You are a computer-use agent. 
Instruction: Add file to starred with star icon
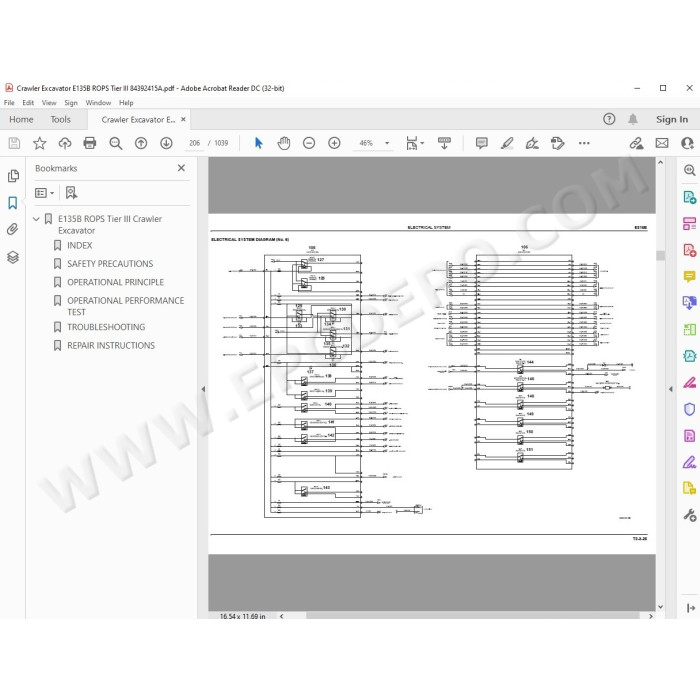(x=39, y=143)
